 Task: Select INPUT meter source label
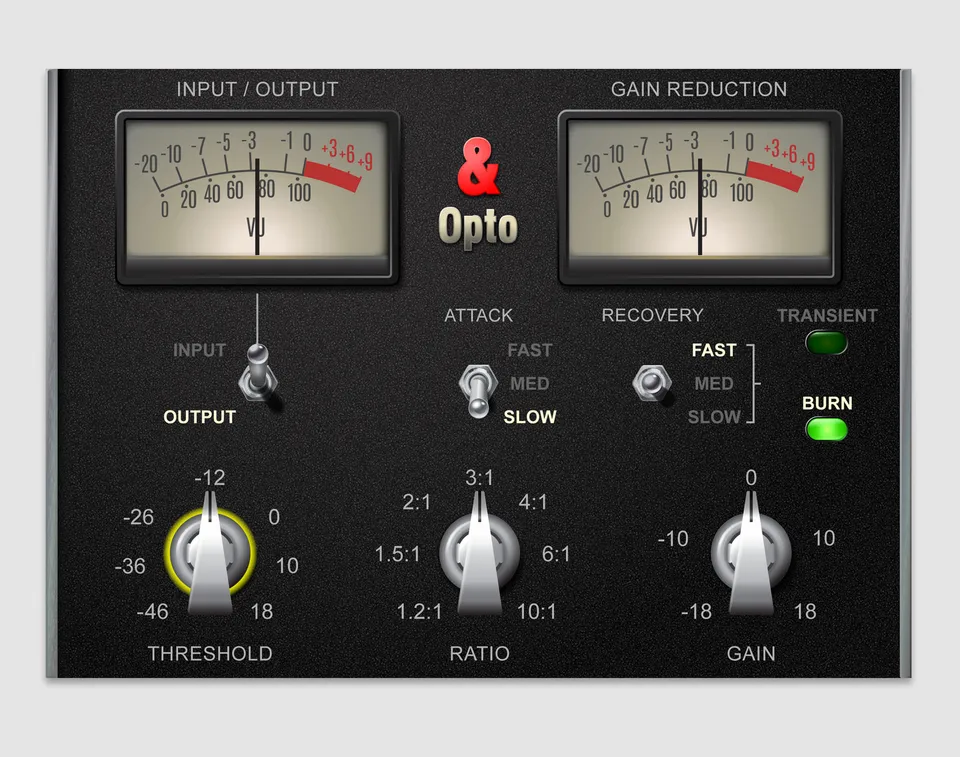pos(200,350)
